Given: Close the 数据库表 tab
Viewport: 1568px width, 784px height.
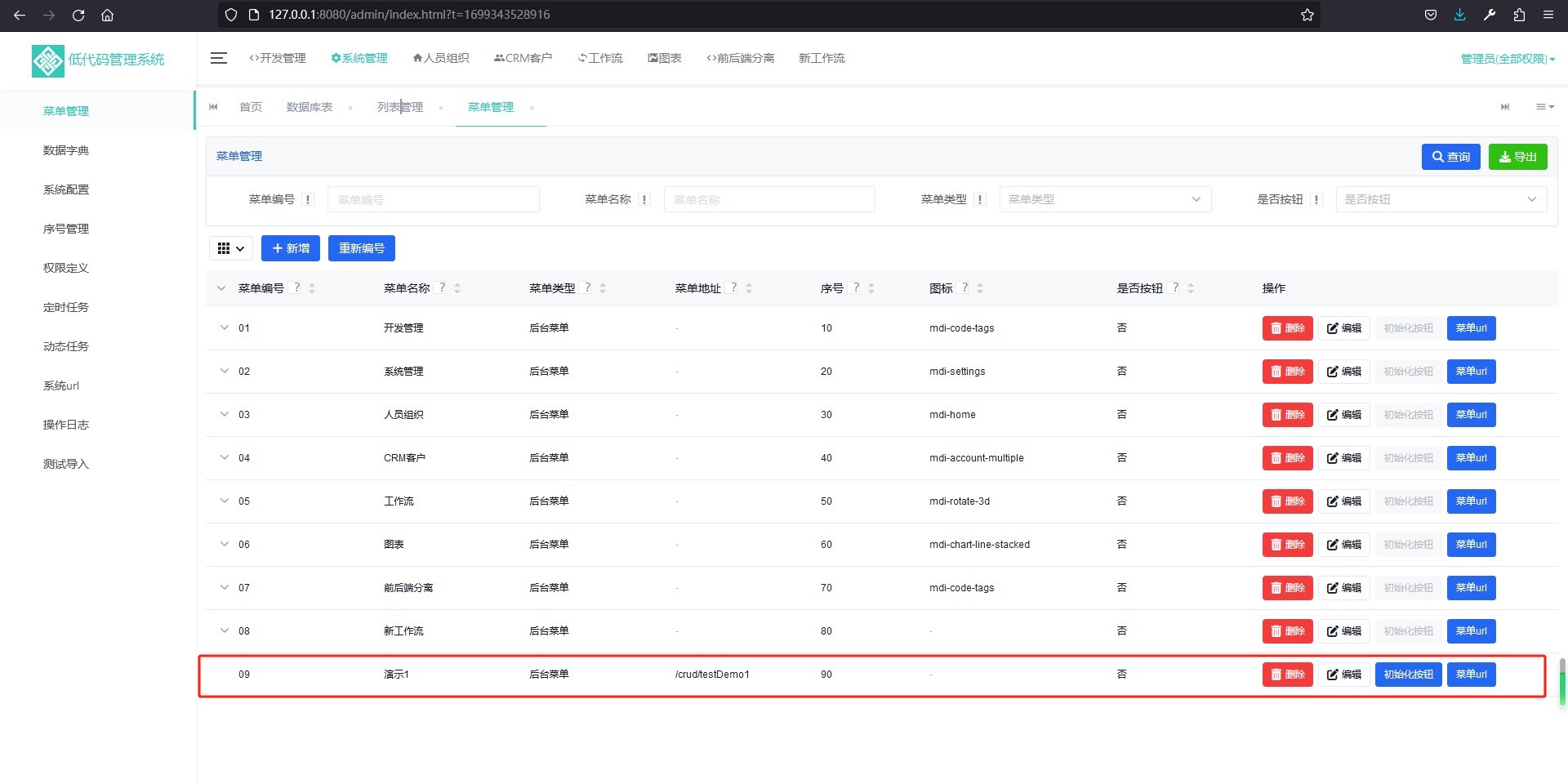Looking at the screenshot, I should click(x=350, y=108).
